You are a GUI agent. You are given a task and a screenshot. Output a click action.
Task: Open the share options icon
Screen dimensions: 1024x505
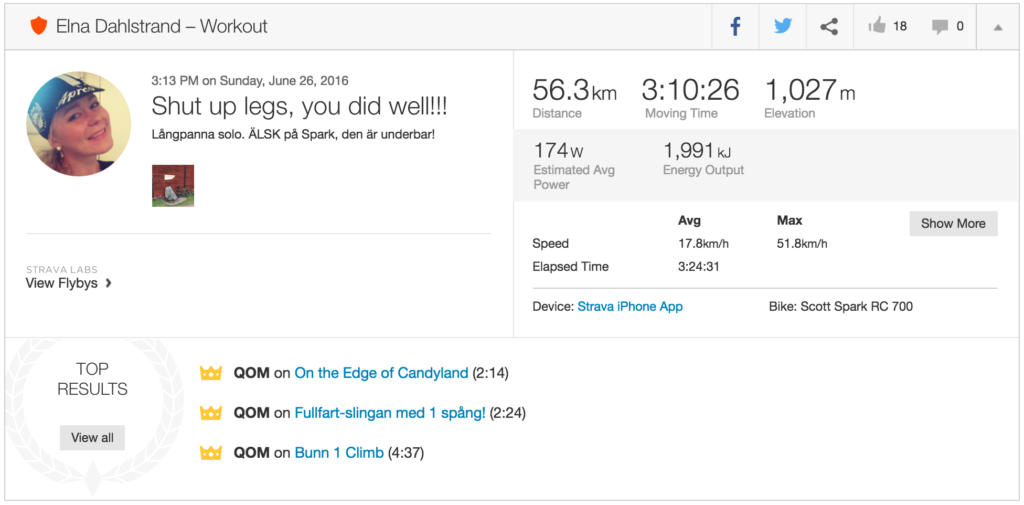coord(829,27)
